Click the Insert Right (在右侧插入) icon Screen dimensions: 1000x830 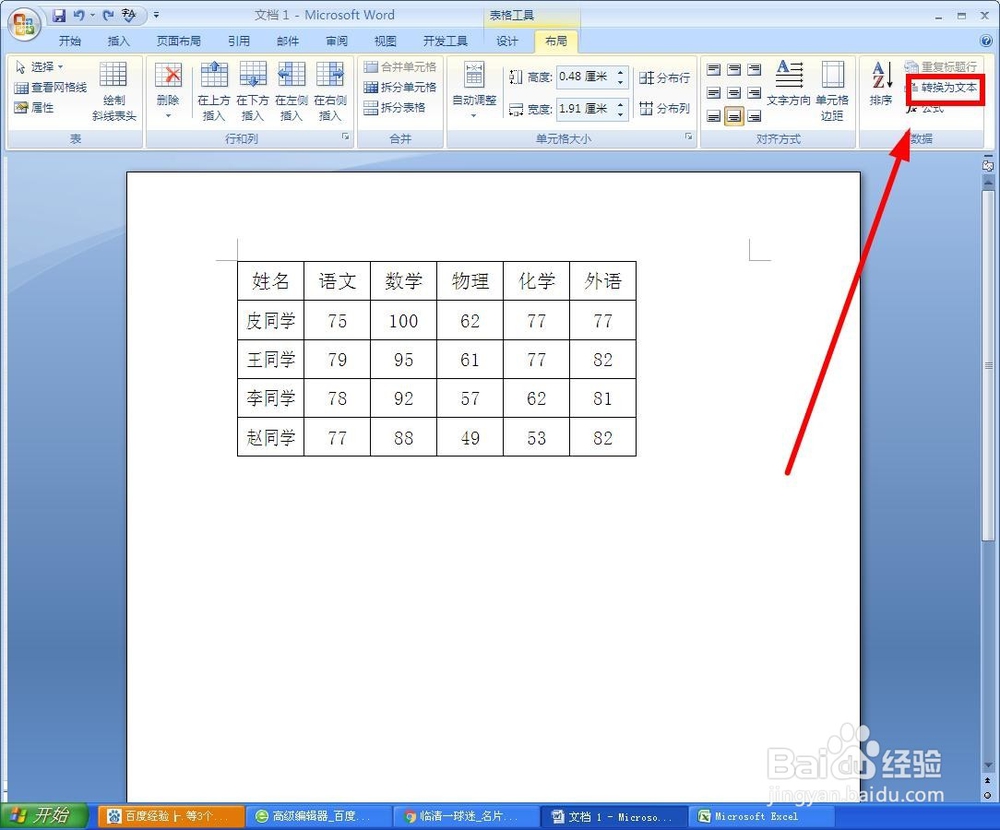[x=330, y=75]
